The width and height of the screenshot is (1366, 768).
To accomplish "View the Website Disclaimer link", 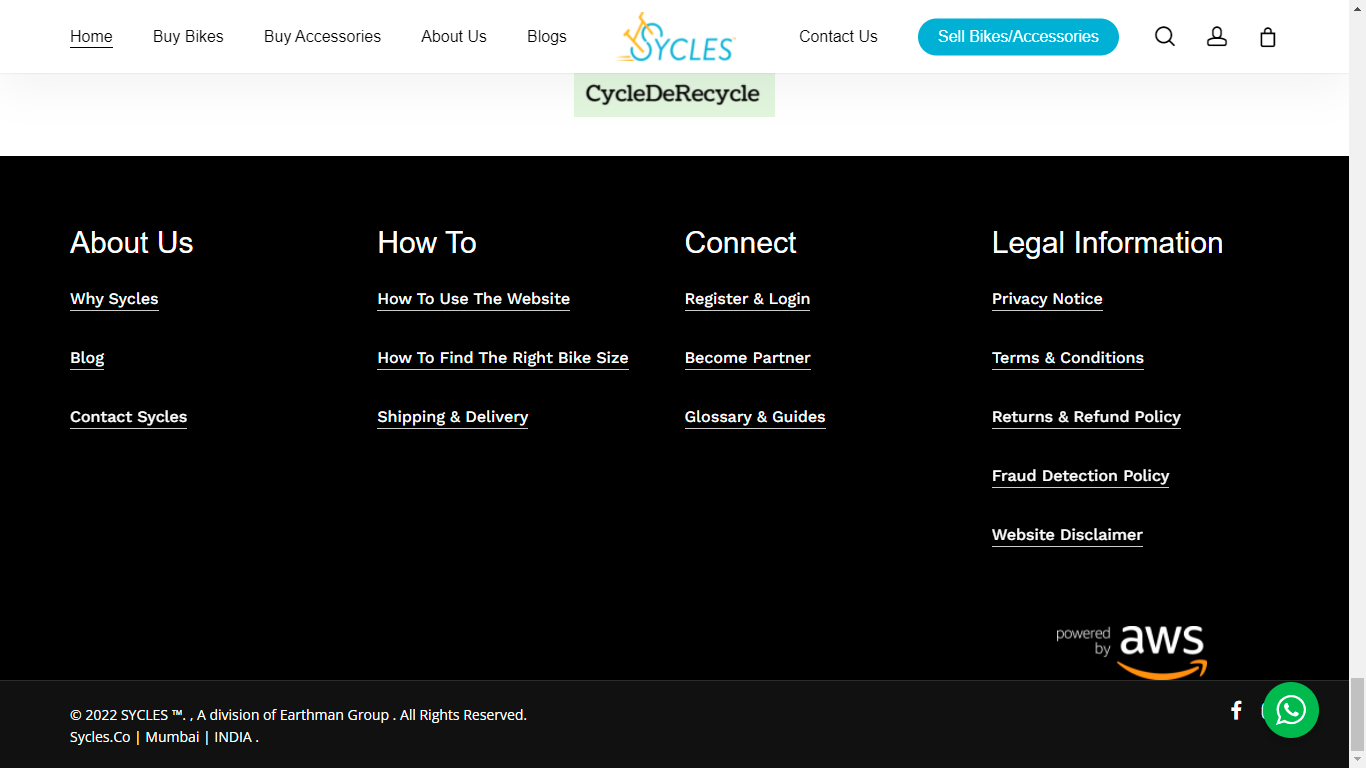I will 1067,535.
